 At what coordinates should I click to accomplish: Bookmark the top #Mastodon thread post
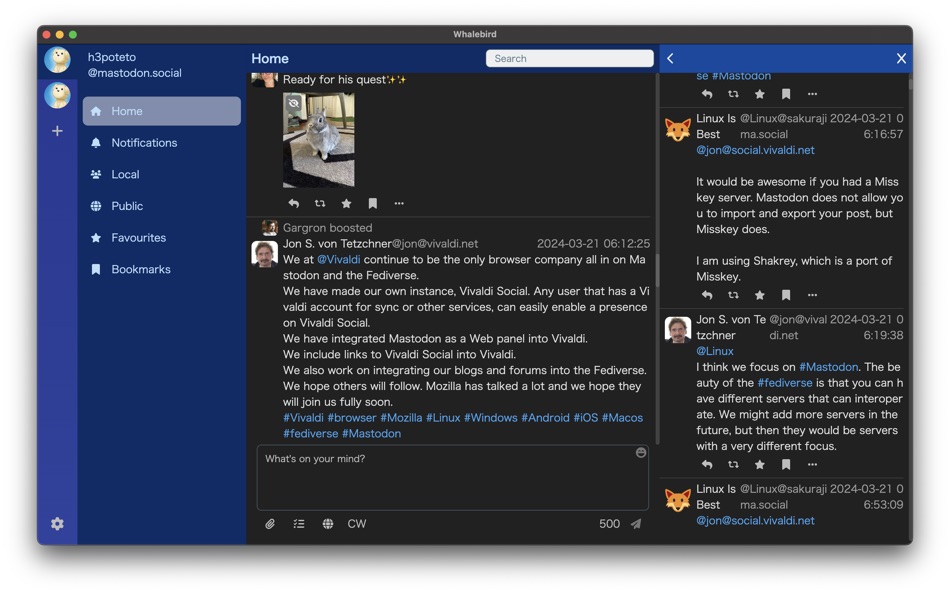point(786,94)
